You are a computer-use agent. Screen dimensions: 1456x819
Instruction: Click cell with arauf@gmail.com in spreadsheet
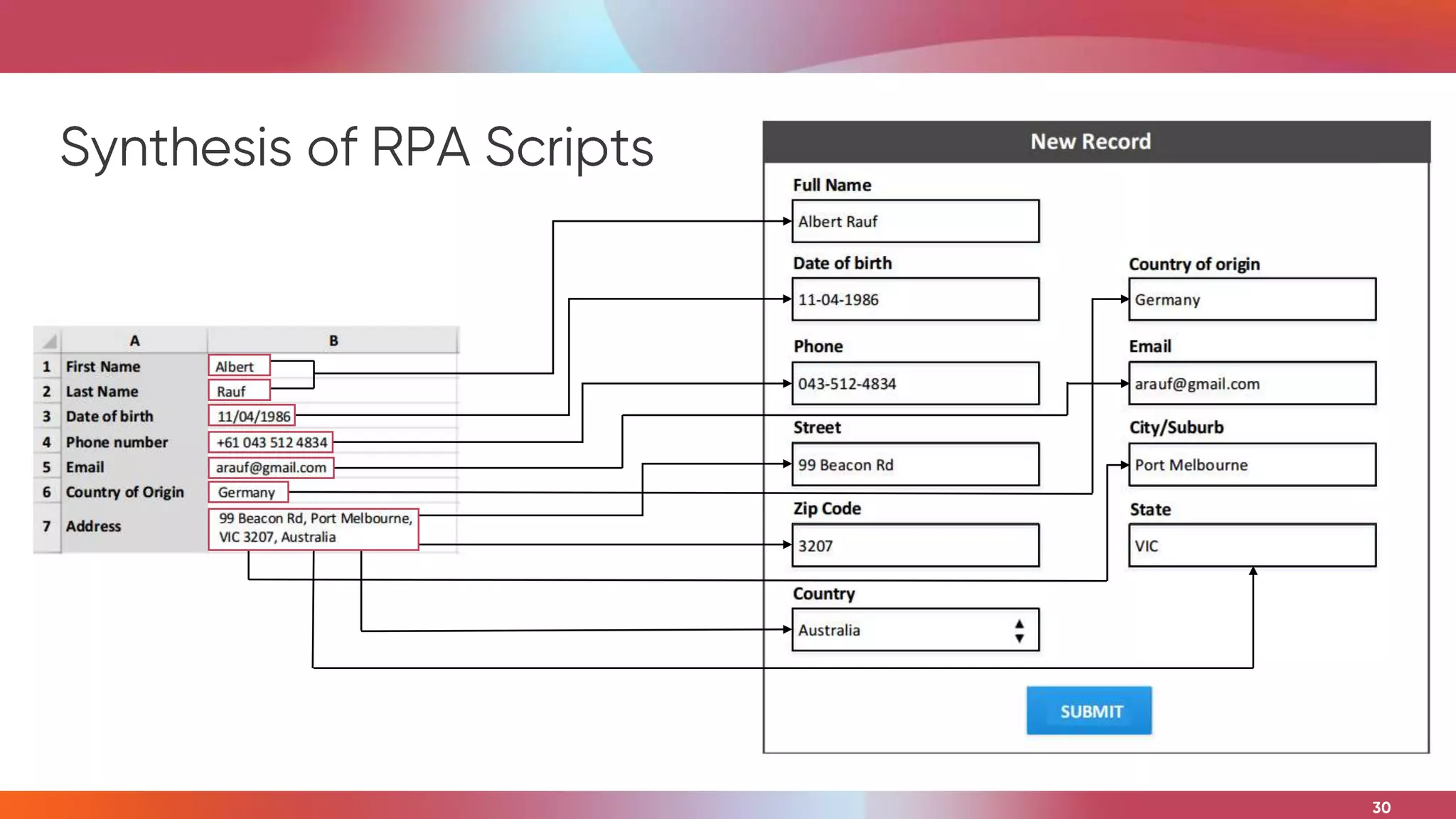pyautogui.click(x=271, y=467)
